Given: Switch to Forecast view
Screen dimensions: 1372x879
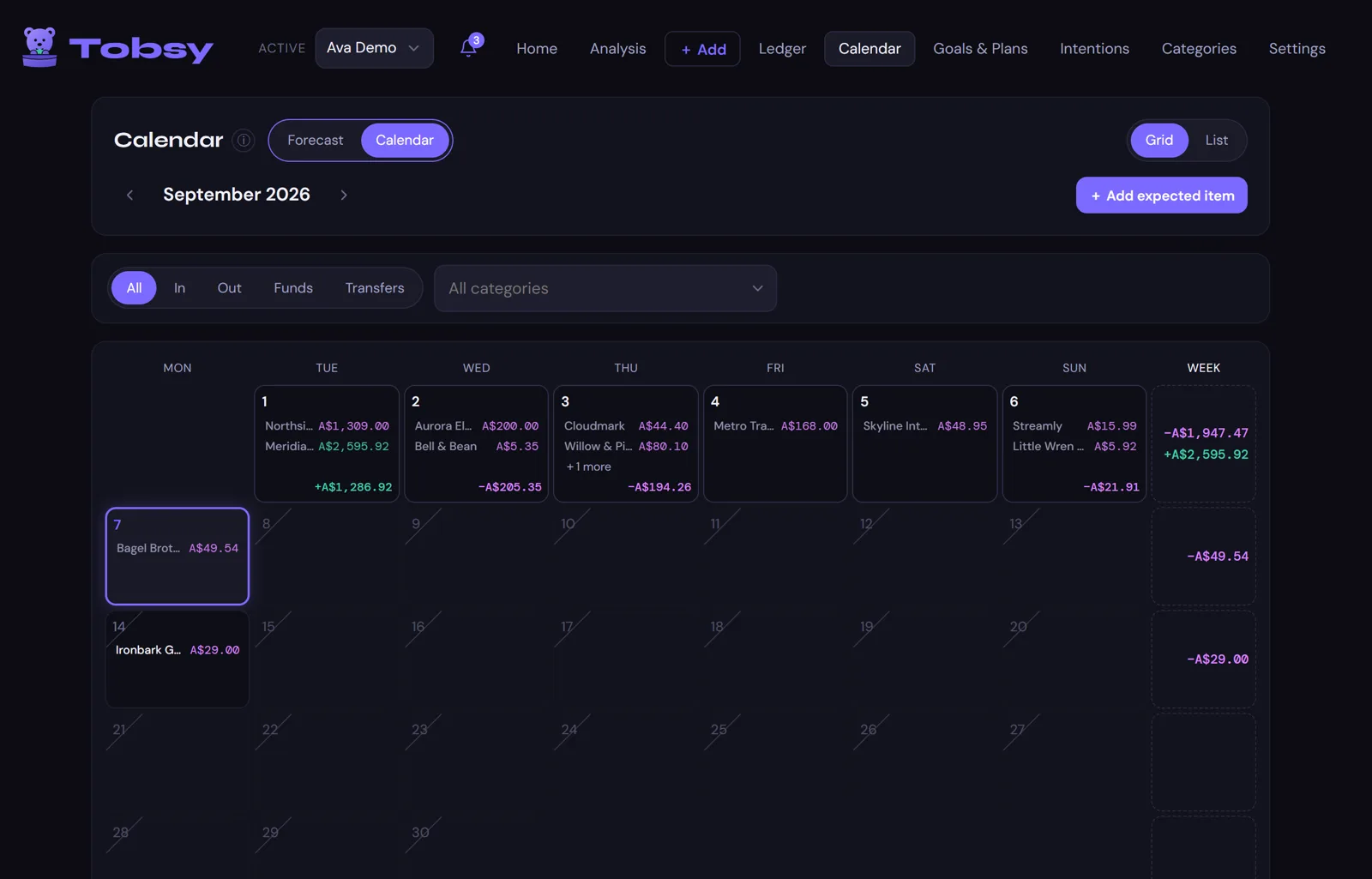Looking at the screenshot, I should (315, 141).
